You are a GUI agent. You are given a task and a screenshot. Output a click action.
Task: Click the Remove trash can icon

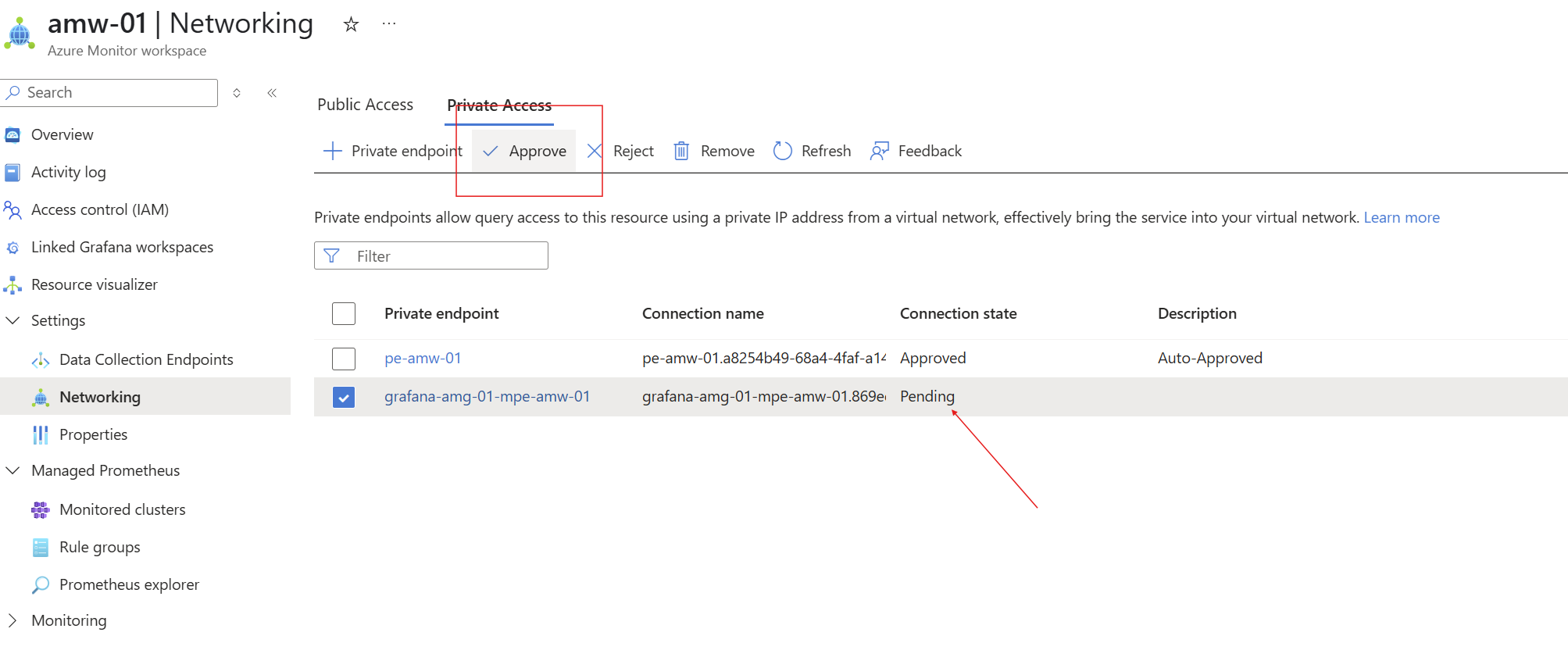click(681, 151)
